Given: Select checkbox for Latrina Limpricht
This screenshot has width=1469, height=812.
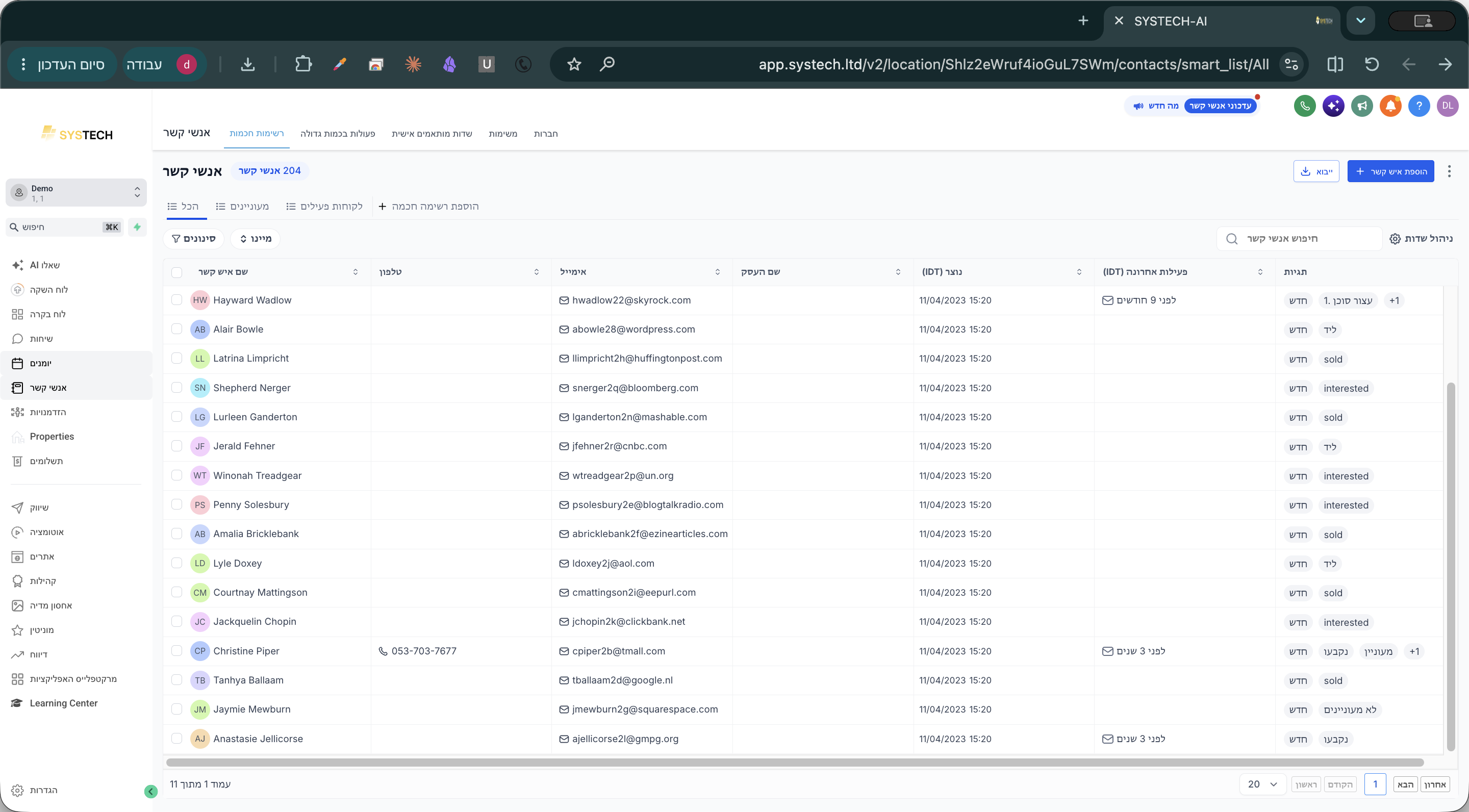Looking at the screenshot, I should [177, 358].
